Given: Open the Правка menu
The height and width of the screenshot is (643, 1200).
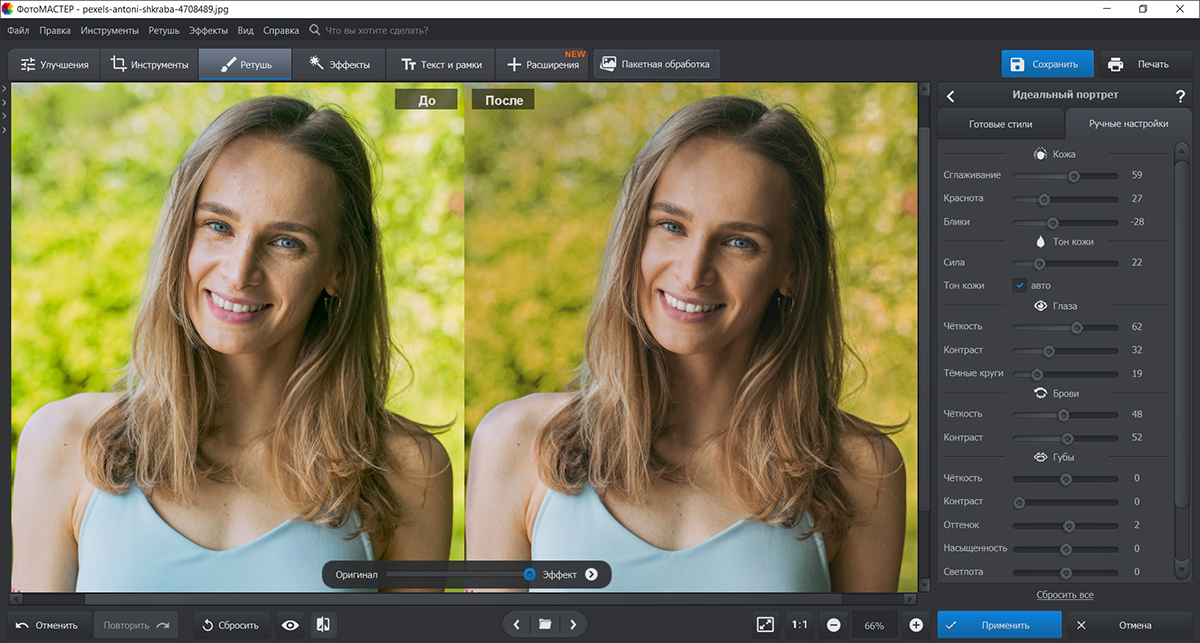Looking at the screenshot, I should [x=55, y=30].
